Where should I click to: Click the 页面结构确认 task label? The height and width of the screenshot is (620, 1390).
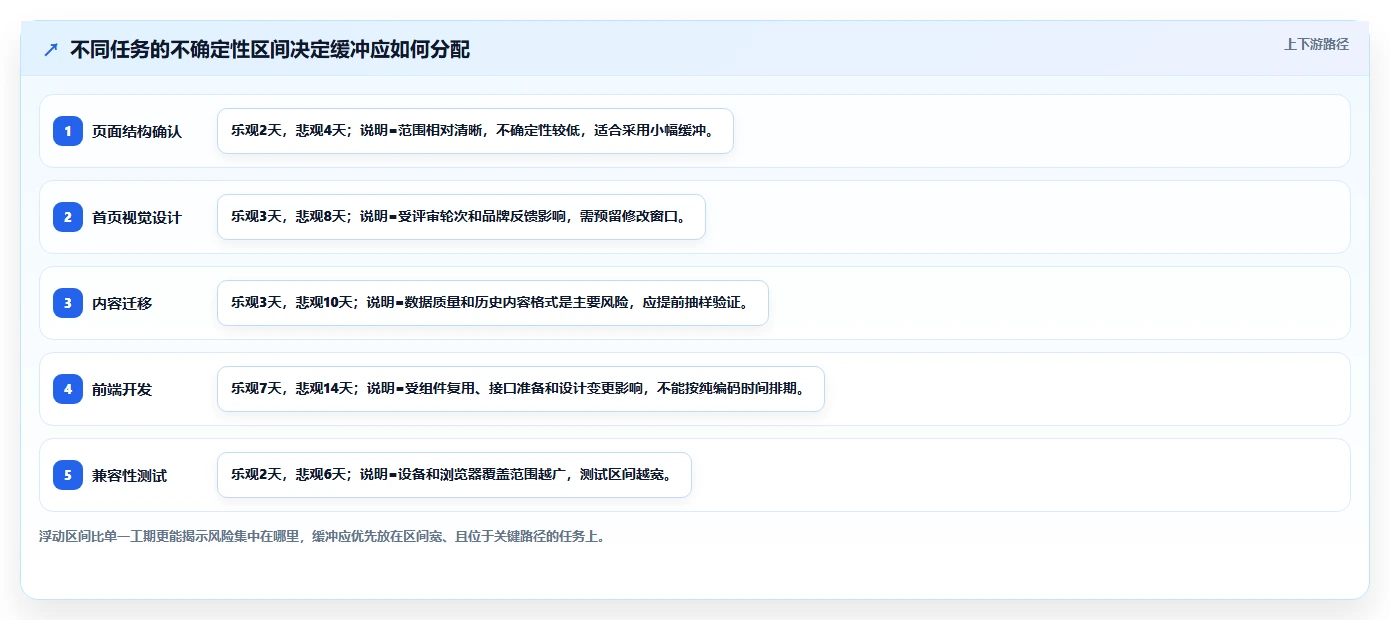[137, 131]
